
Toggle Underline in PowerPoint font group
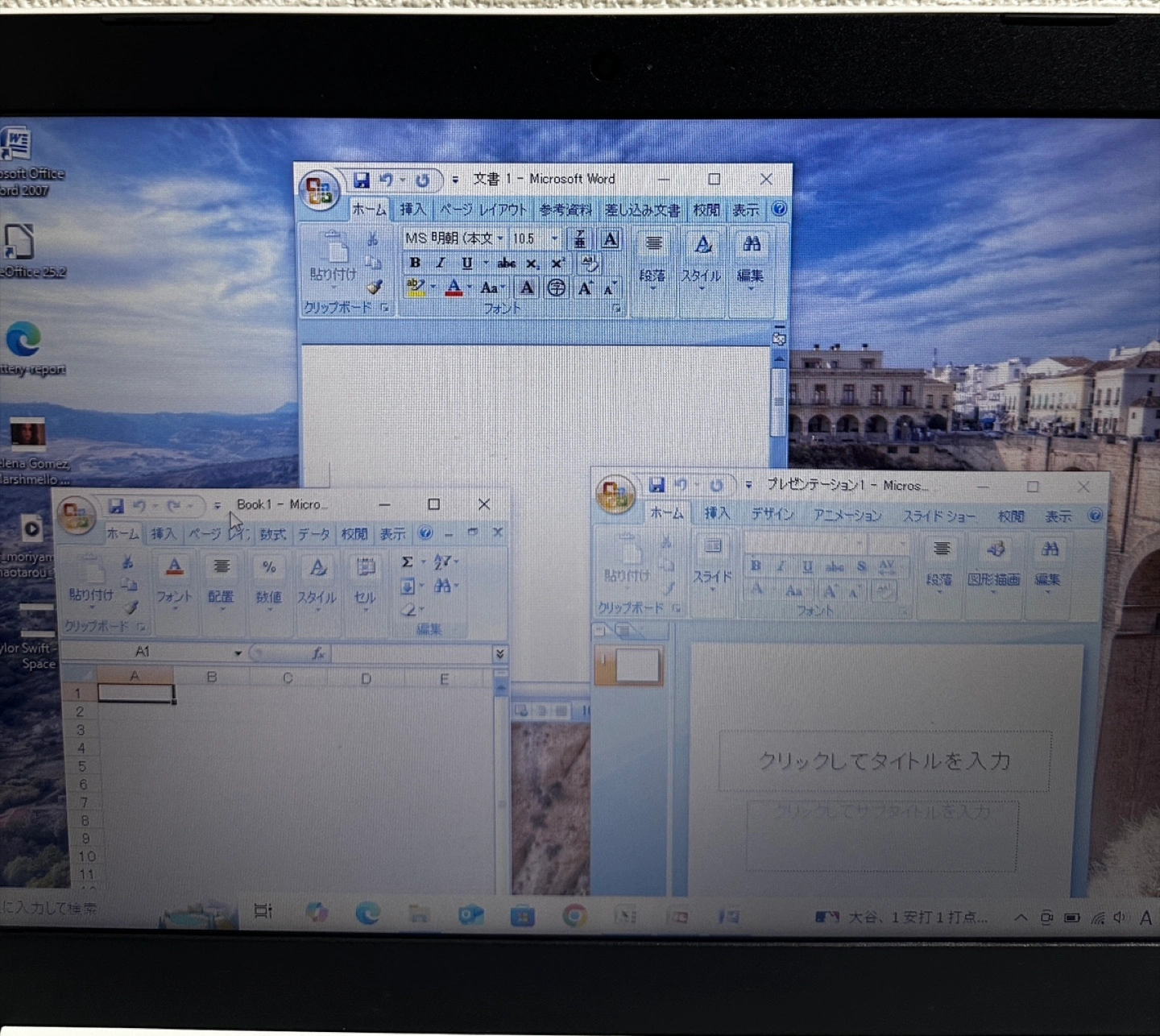tap(807, 566)
